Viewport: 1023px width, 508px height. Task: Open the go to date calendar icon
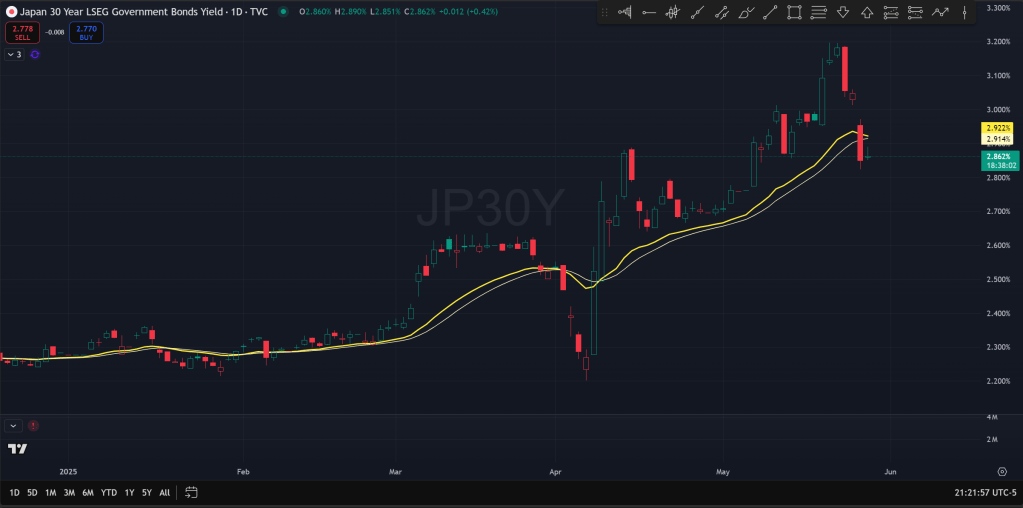192,492
